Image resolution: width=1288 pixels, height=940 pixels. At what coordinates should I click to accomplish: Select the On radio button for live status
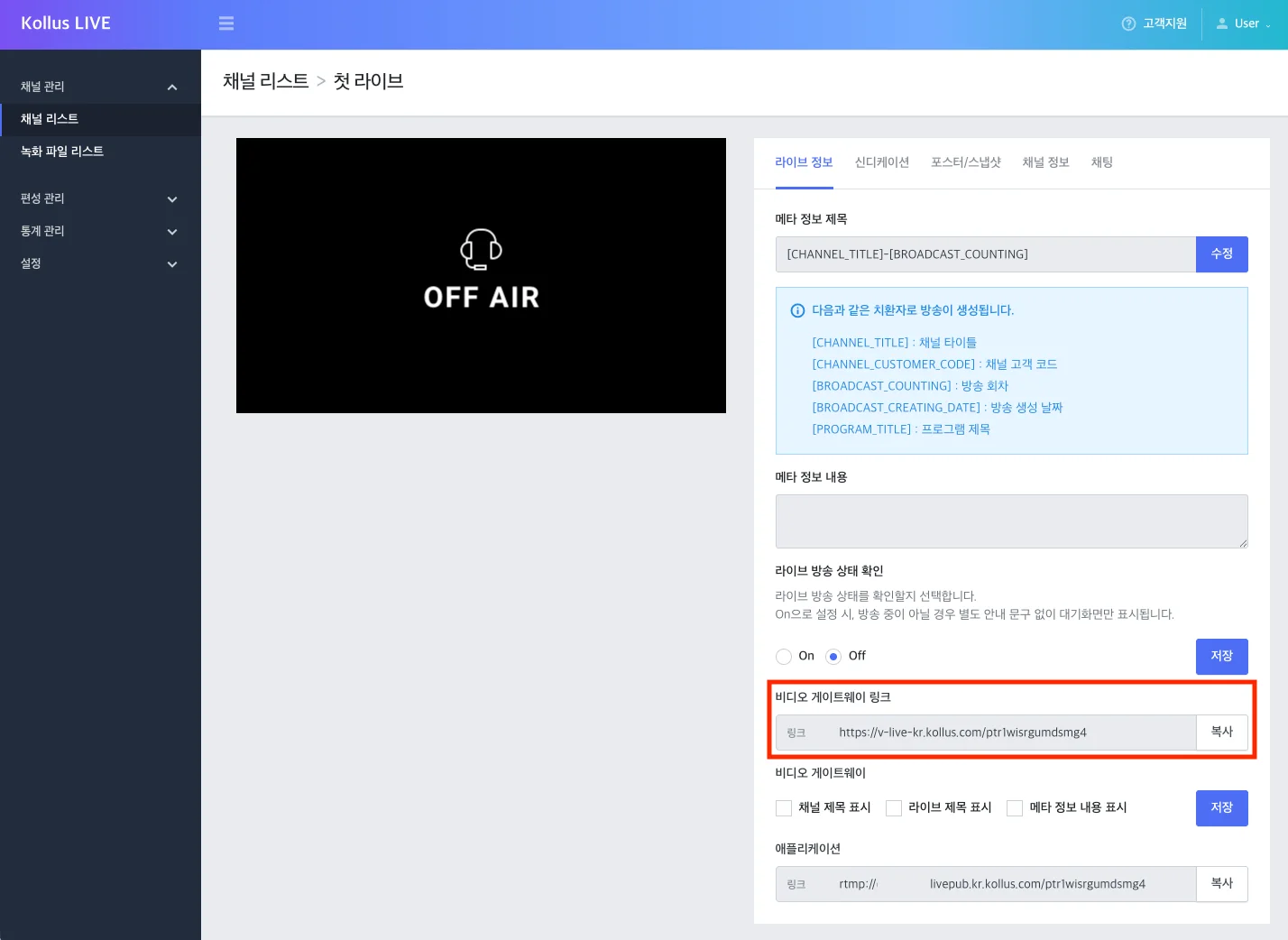point(784,657)
